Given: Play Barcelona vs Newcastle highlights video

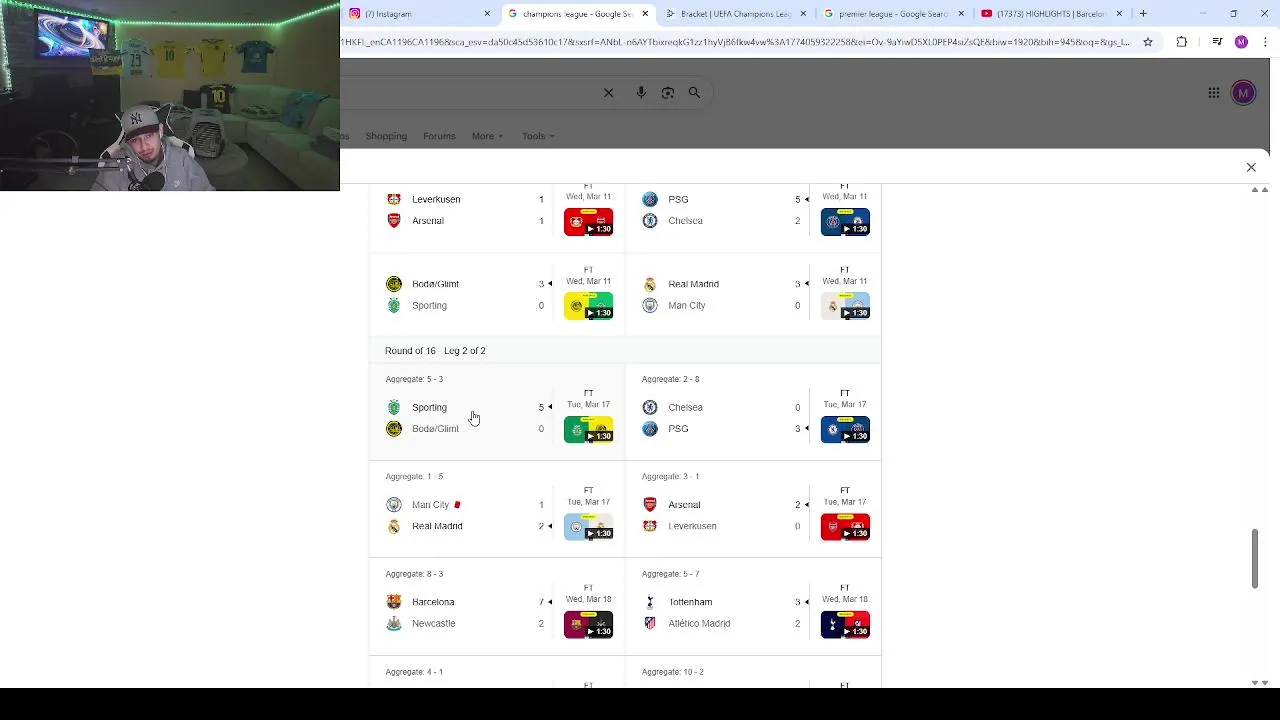Looking at the screenshot, I should point(588,625).
